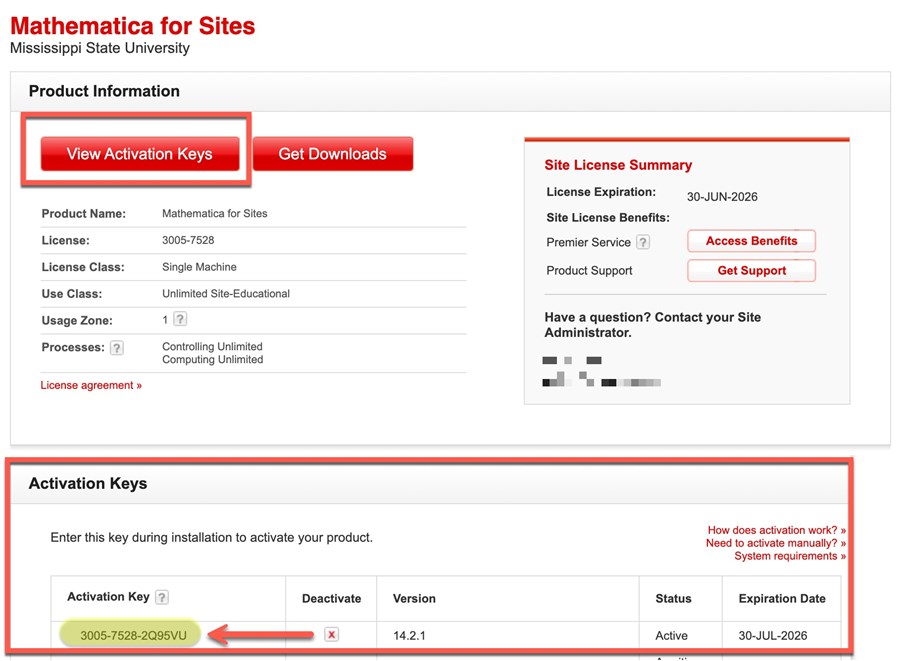Open 'Need to activate manually?' link
Image resolution: width=900 pixels, height=661 pixels.
pos(776,543)
